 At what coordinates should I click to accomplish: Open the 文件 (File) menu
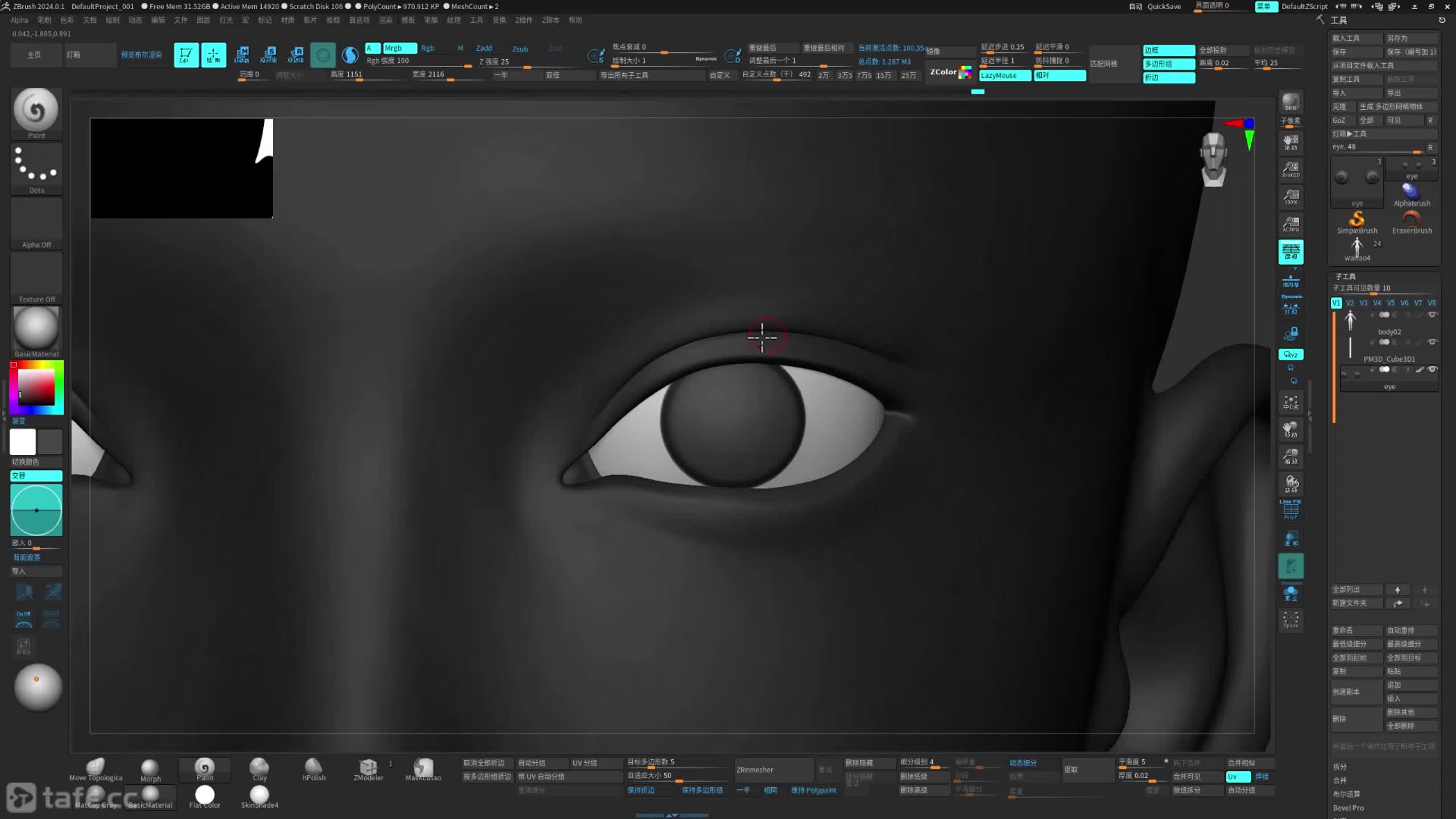(180, 20)
